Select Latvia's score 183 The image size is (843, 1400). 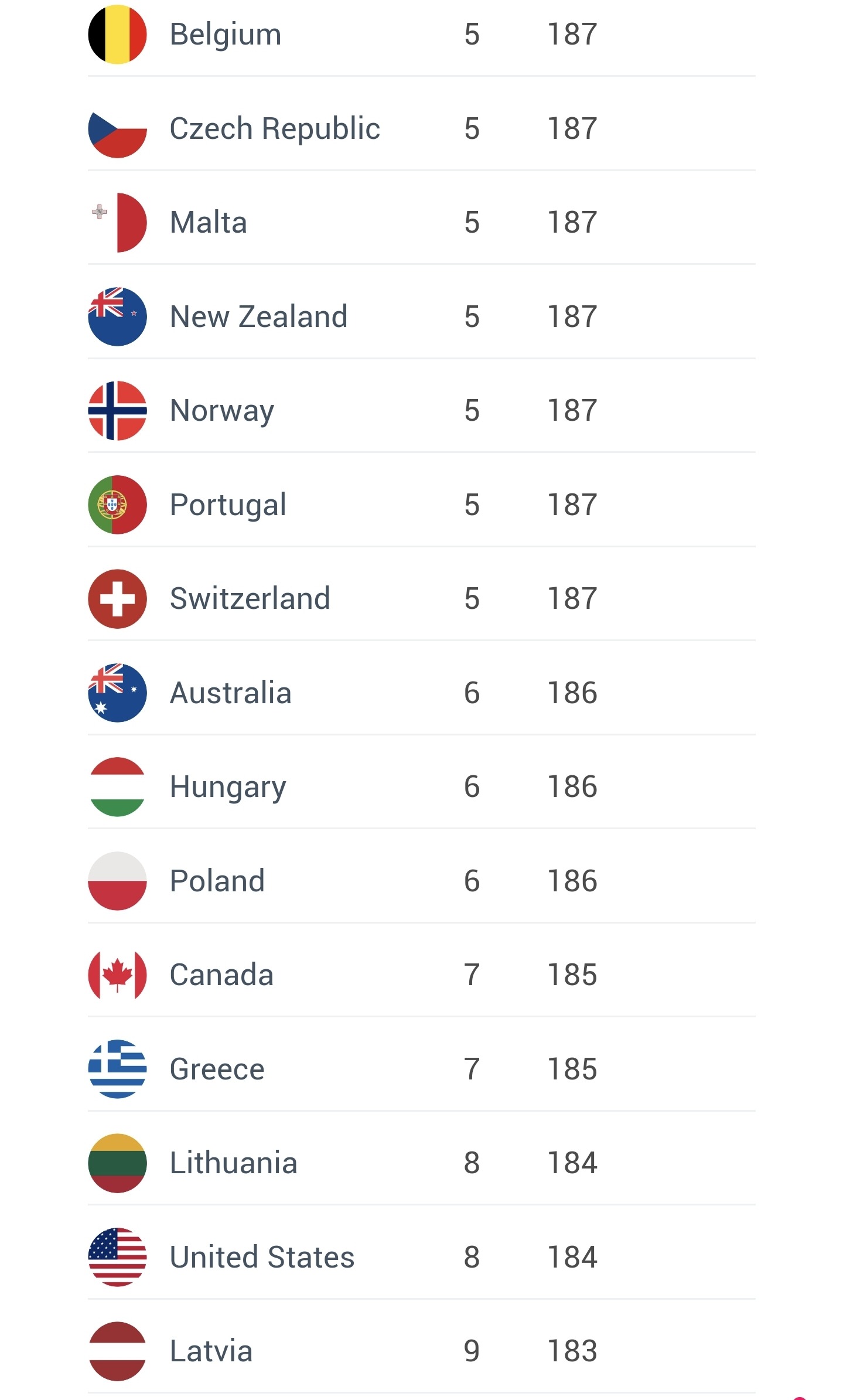point(572,1351)
